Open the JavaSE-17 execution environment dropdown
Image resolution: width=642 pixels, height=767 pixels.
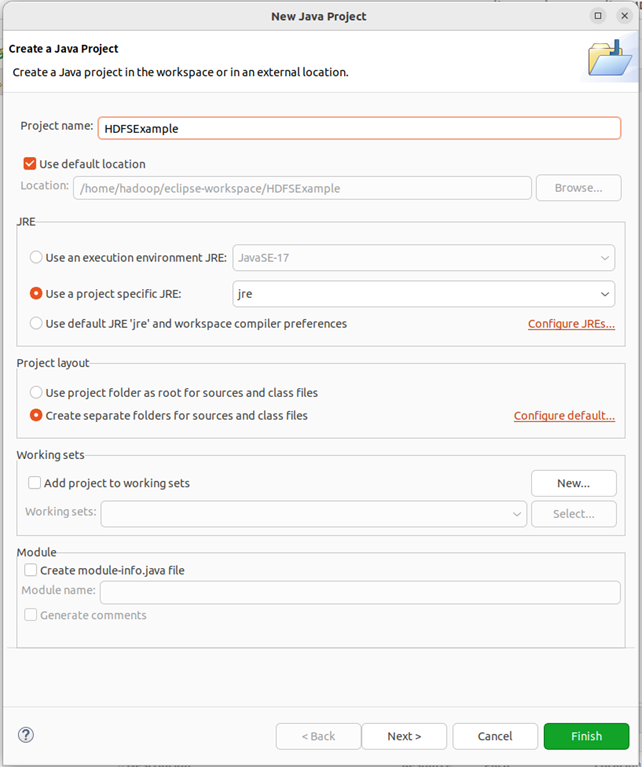tap(423, 257)
